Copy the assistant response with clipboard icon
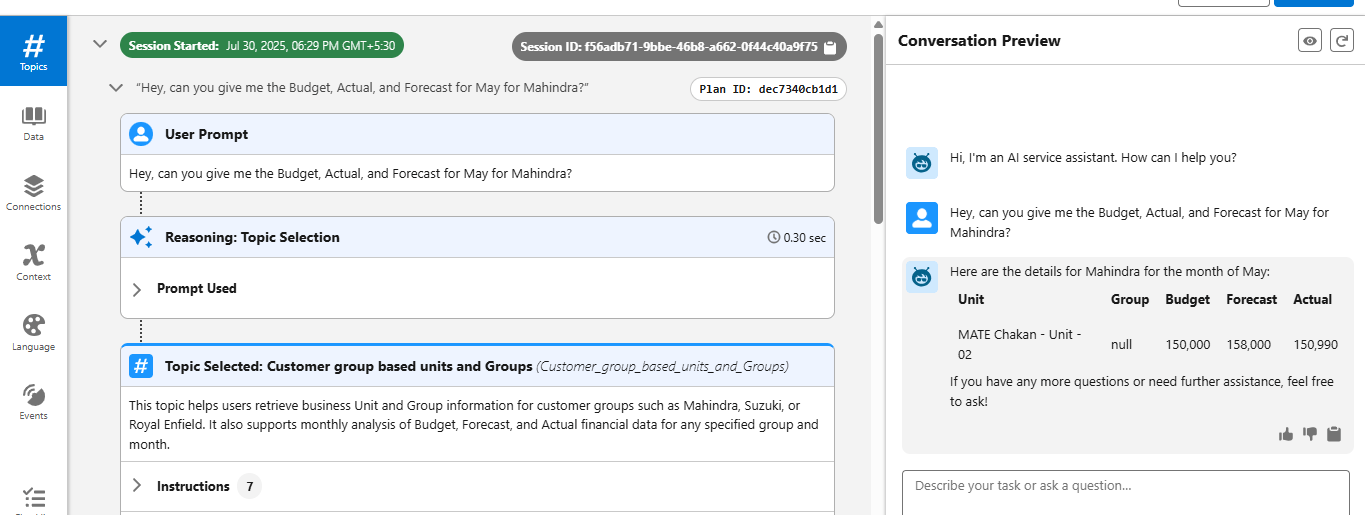This screenshot has width=1365, height=515. click(1334, 434)
